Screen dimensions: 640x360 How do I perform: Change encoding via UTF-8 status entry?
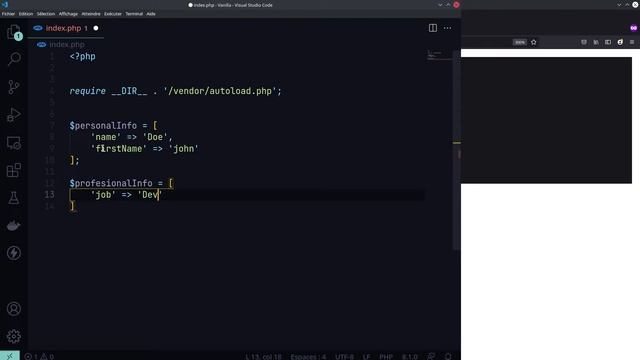[344, 356]
